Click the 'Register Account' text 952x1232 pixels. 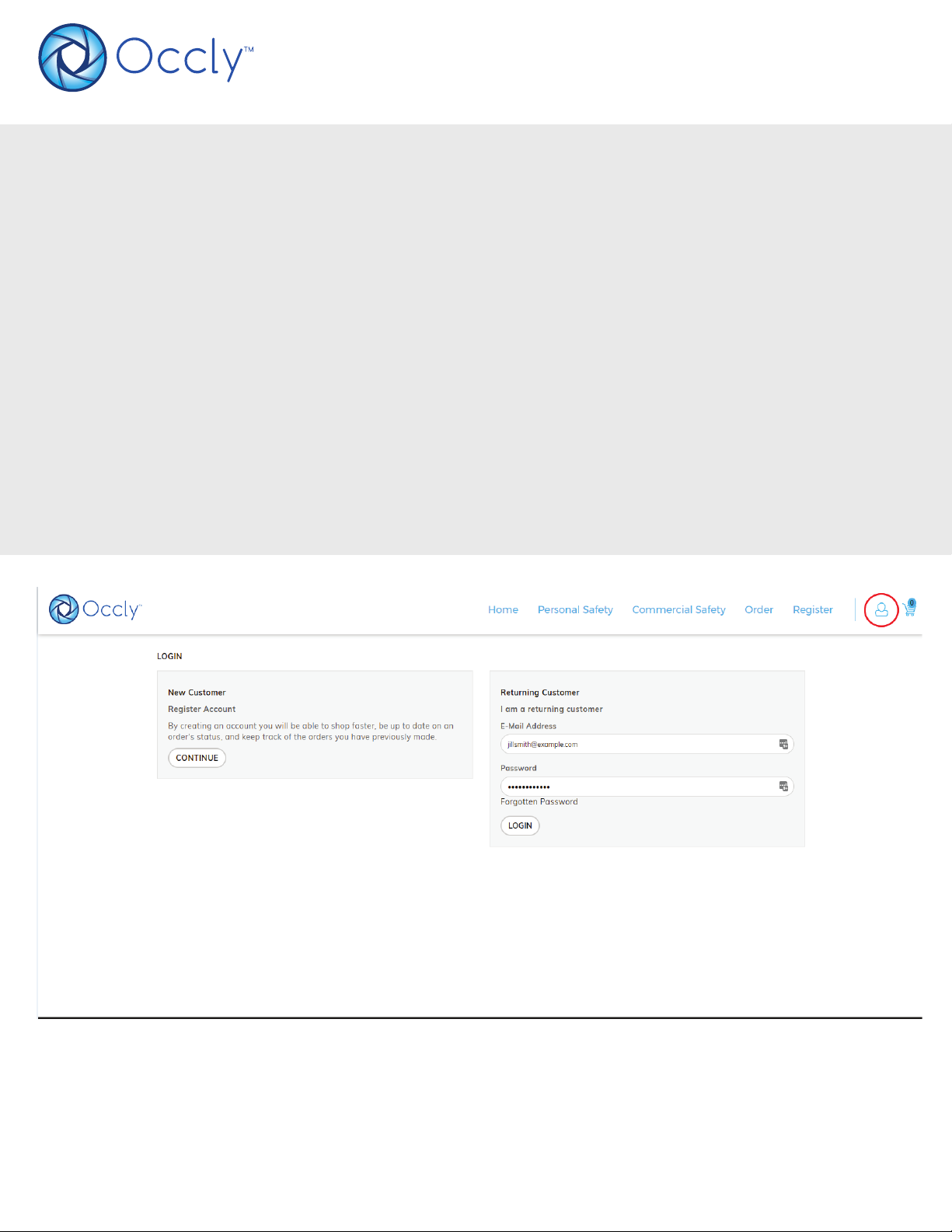tap(202, 709)
